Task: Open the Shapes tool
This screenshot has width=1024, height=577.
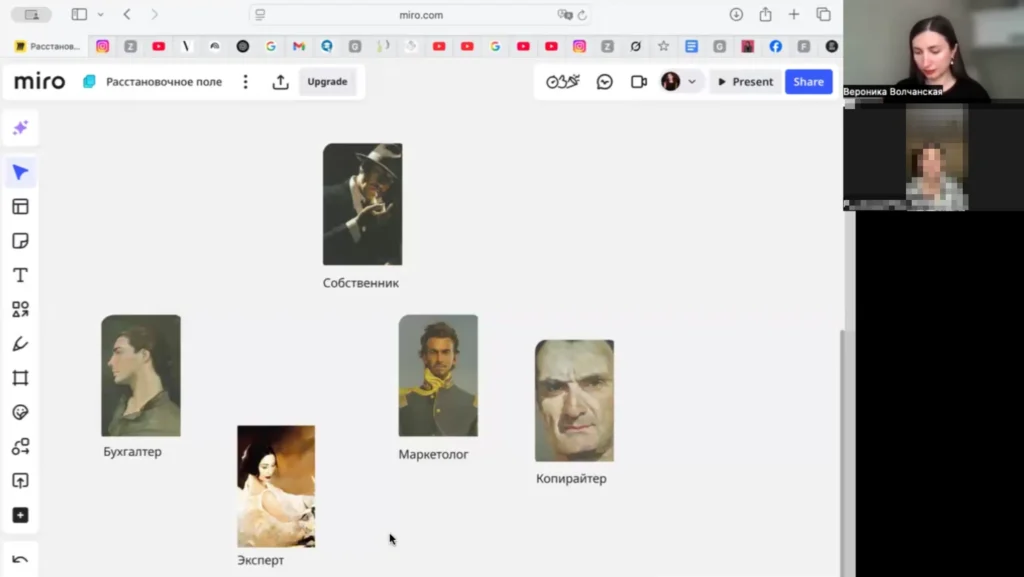Action: [x=20, y=309]
